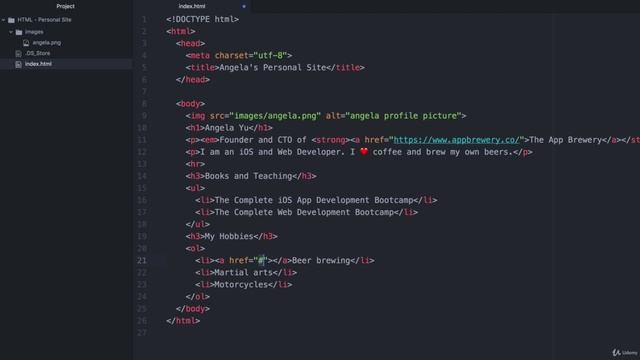Click the images folder icon

[x=19, y=32]
